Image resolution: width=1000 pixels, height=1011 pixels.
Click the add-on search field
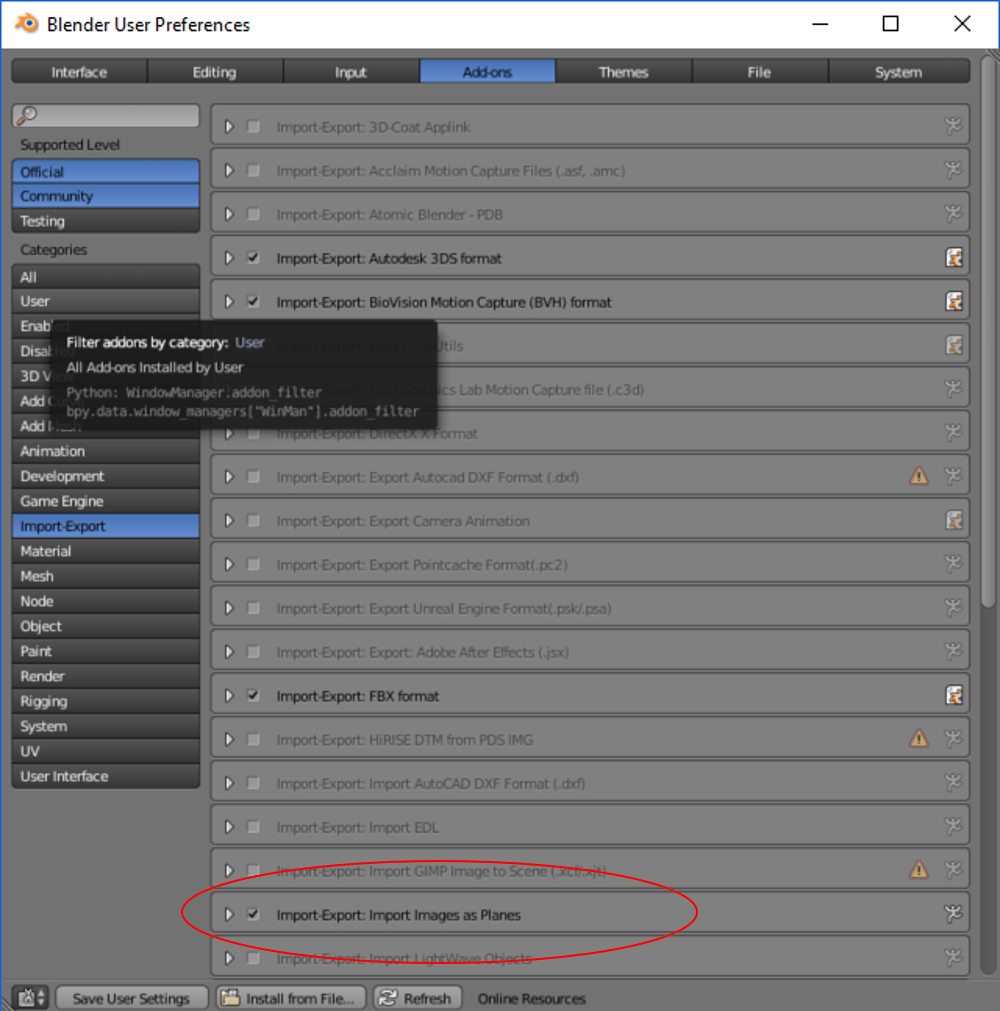[x=106, y=115]
